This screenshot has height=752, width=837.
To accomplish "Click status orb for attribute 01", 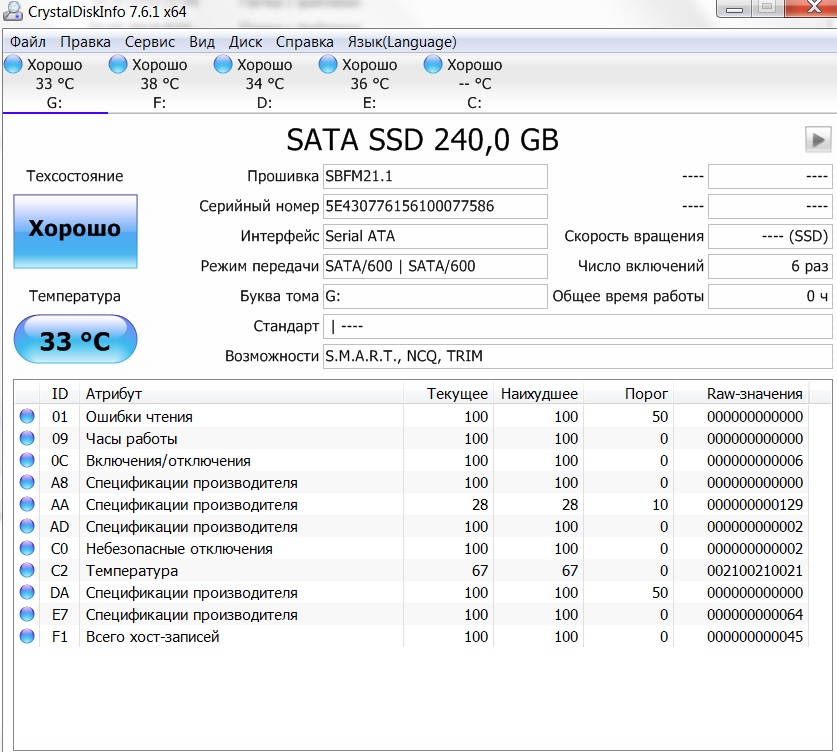I will point(27,416).
